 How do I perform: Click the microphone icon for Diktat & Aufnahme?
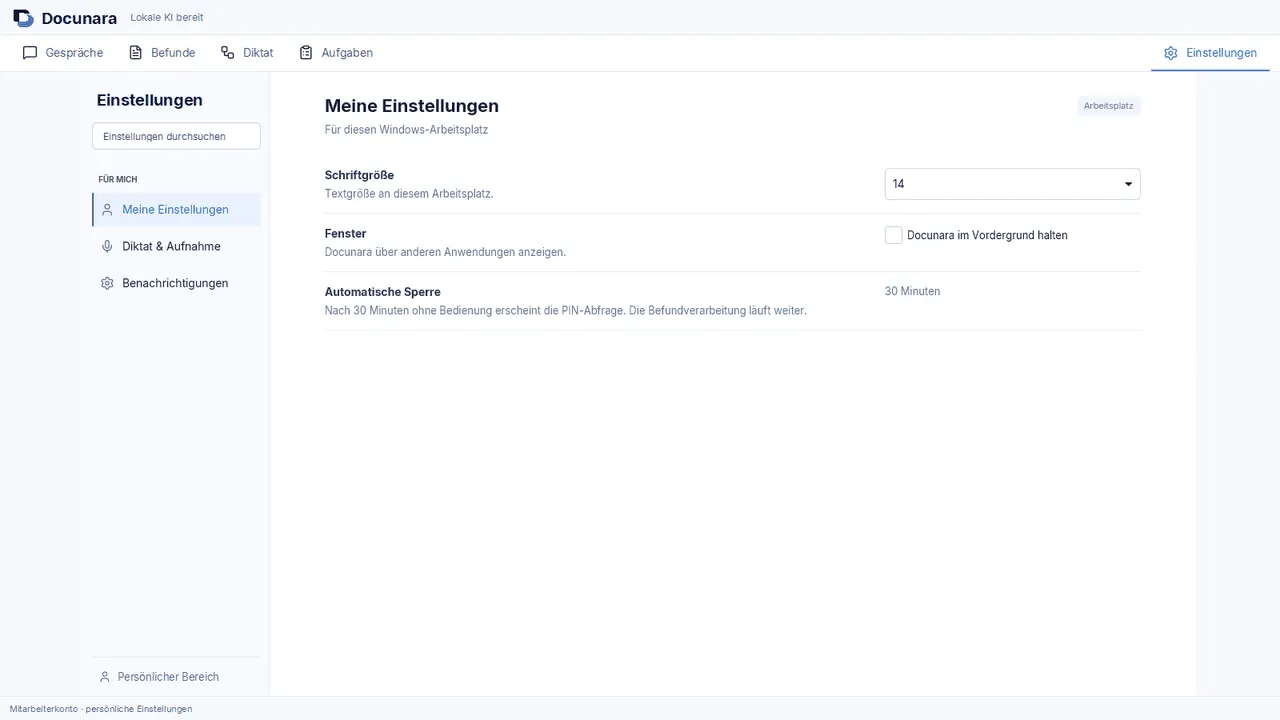point(107,247)
